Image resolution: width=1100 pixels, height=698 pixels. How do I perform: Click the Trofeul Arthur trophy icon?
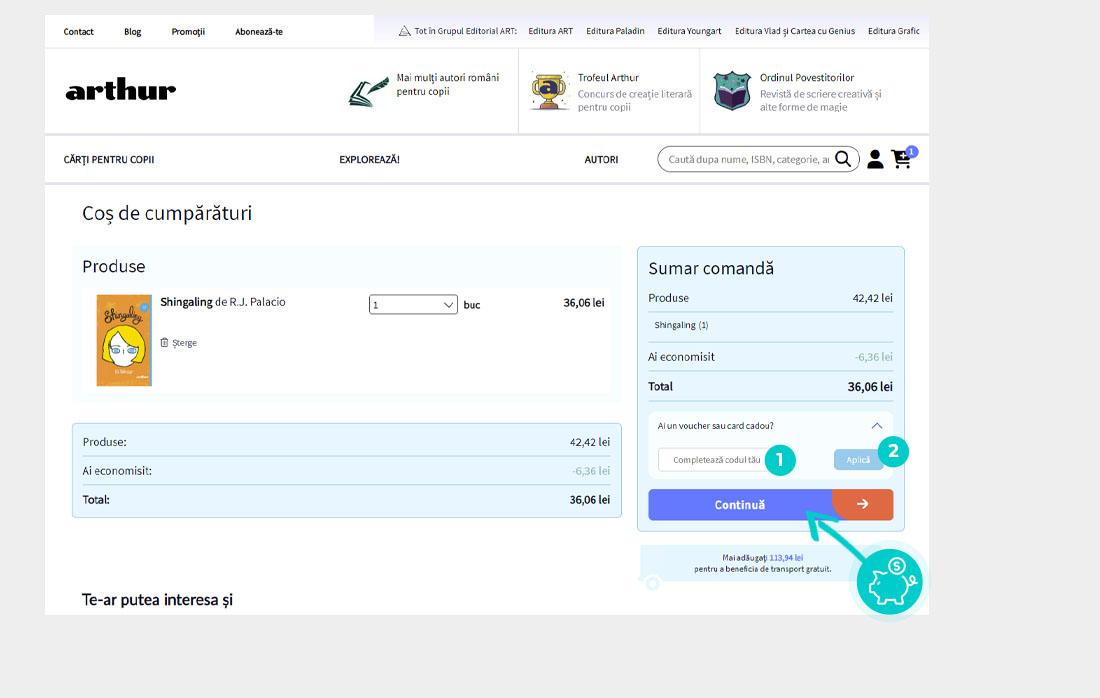tap(549, 91)
